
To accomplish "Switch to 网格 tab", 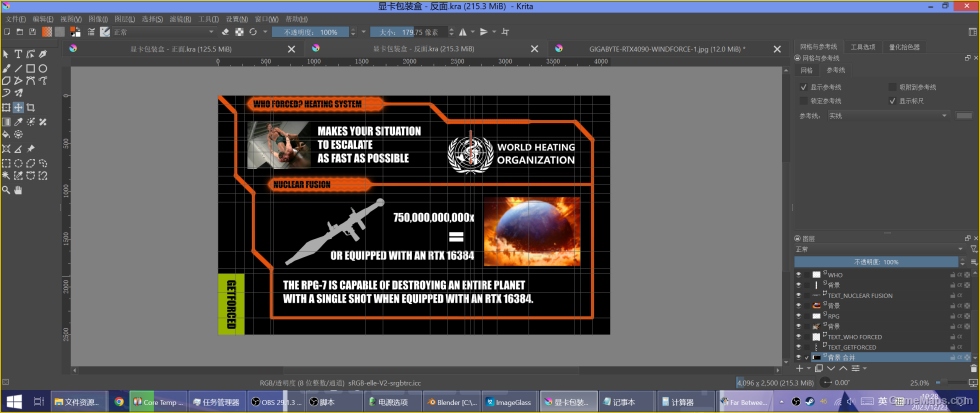I will click(807, 71).
